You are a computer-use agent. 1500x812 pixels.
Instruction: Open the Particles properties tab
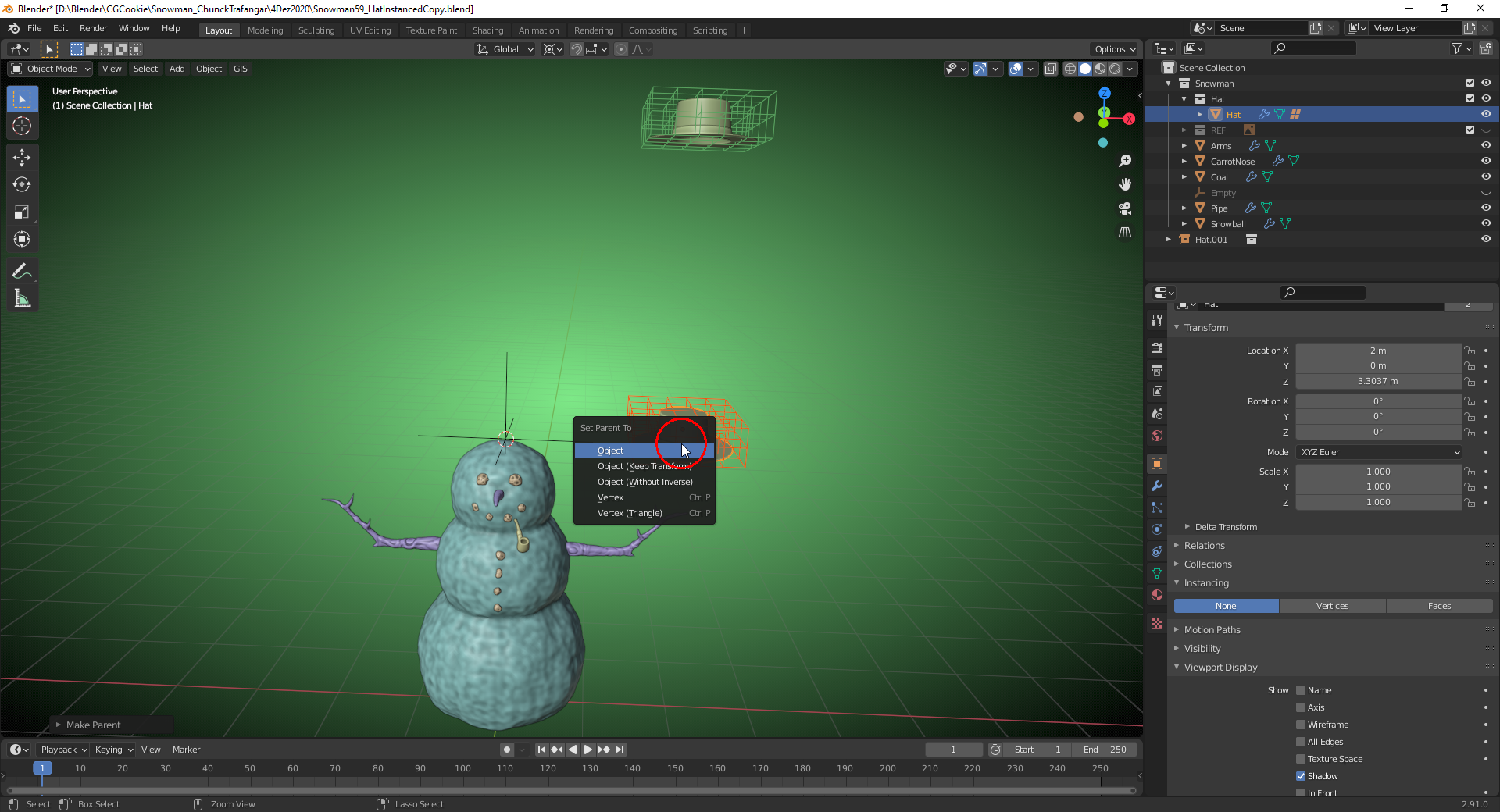tap(1157, 507)
